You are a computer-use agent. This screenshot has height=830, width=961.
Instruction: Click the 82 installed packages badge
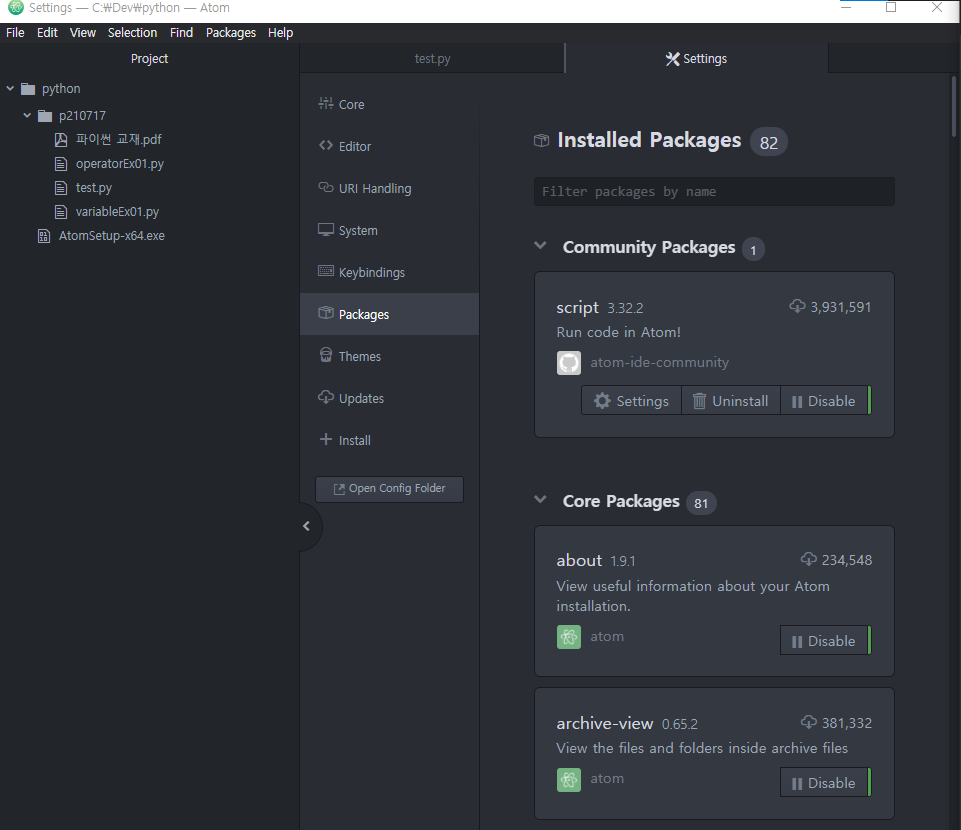click(x=769, y=142)
